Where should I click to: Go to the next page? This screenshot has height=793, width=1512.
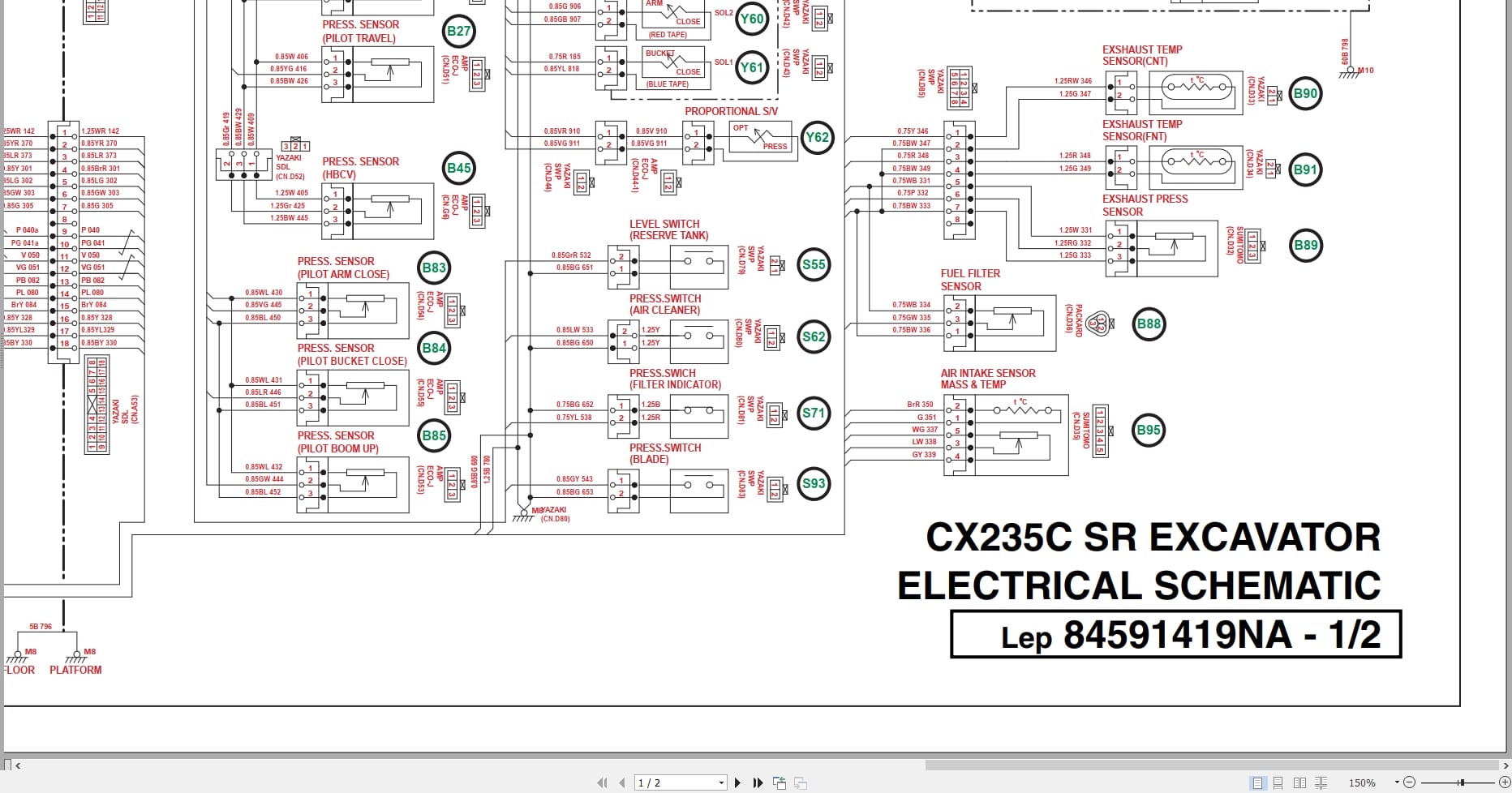coord(738,782)
